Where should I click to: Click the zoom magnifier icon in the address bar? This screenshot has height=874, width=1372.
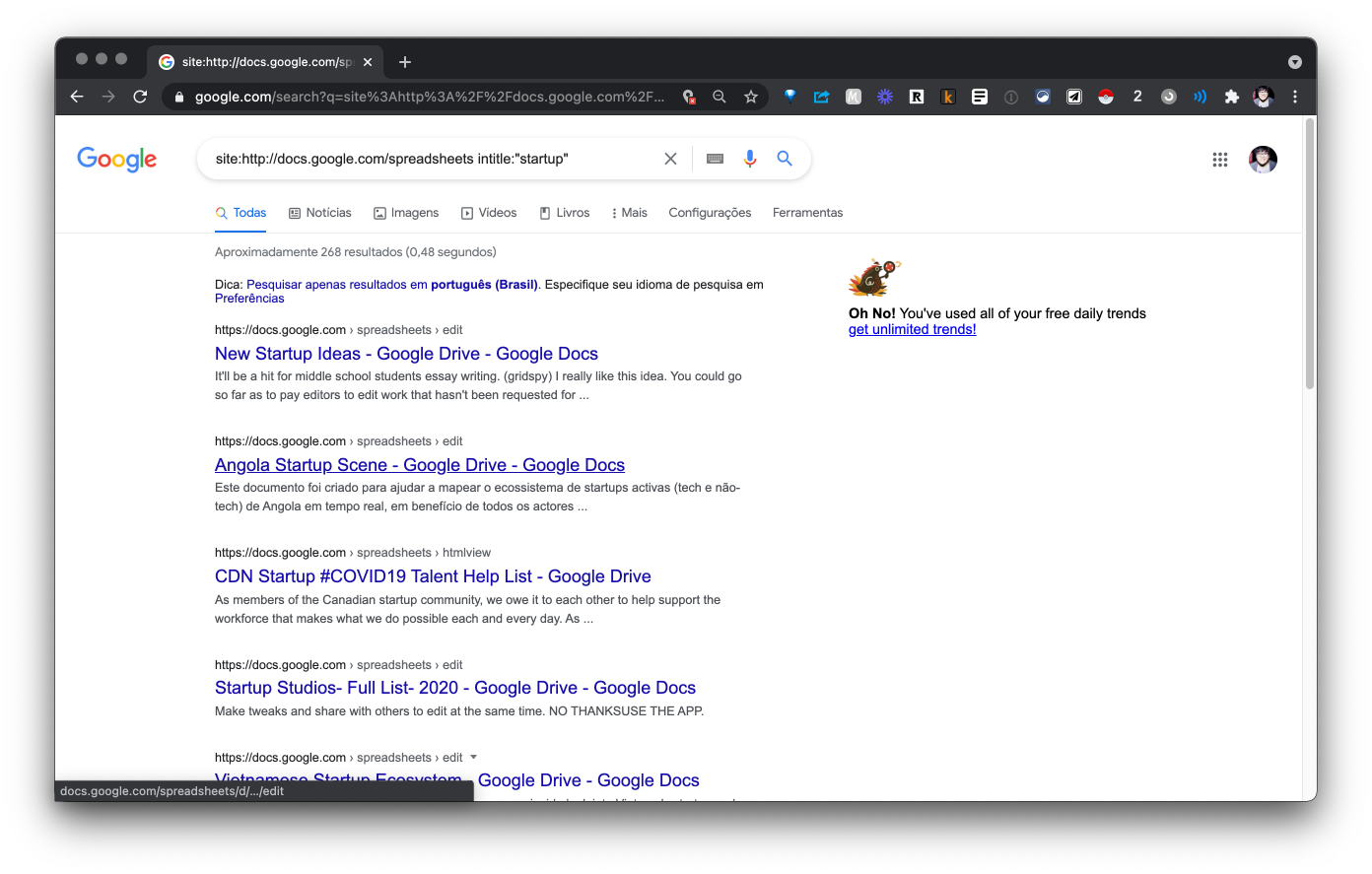(x=720, y=97)
